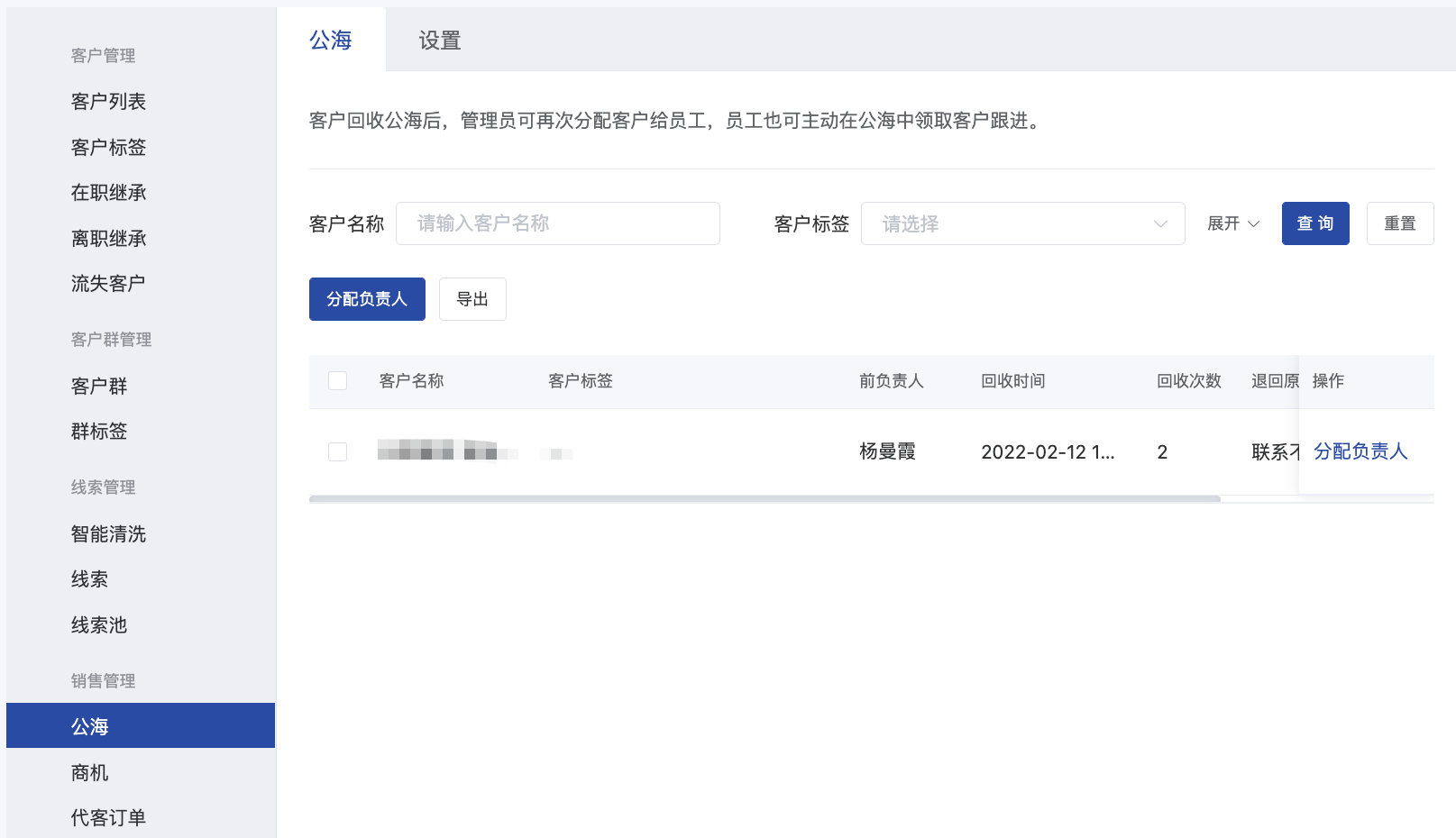
Task: Click the 客户标签 column header
Action: 581,381
